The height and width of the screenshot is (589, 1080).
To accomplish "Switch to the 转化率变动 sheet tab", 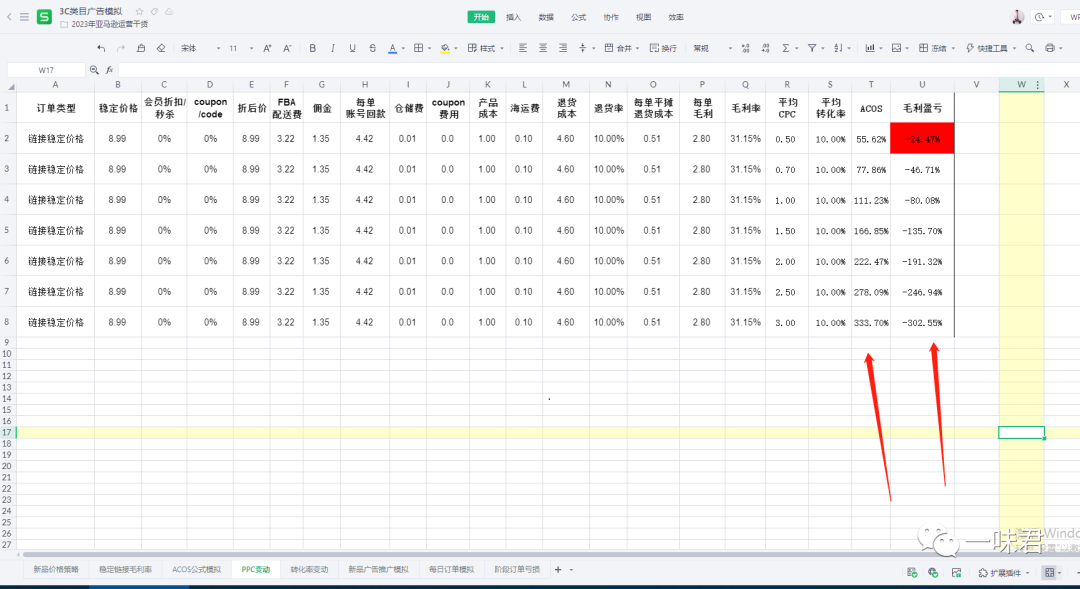I will 309,569.
